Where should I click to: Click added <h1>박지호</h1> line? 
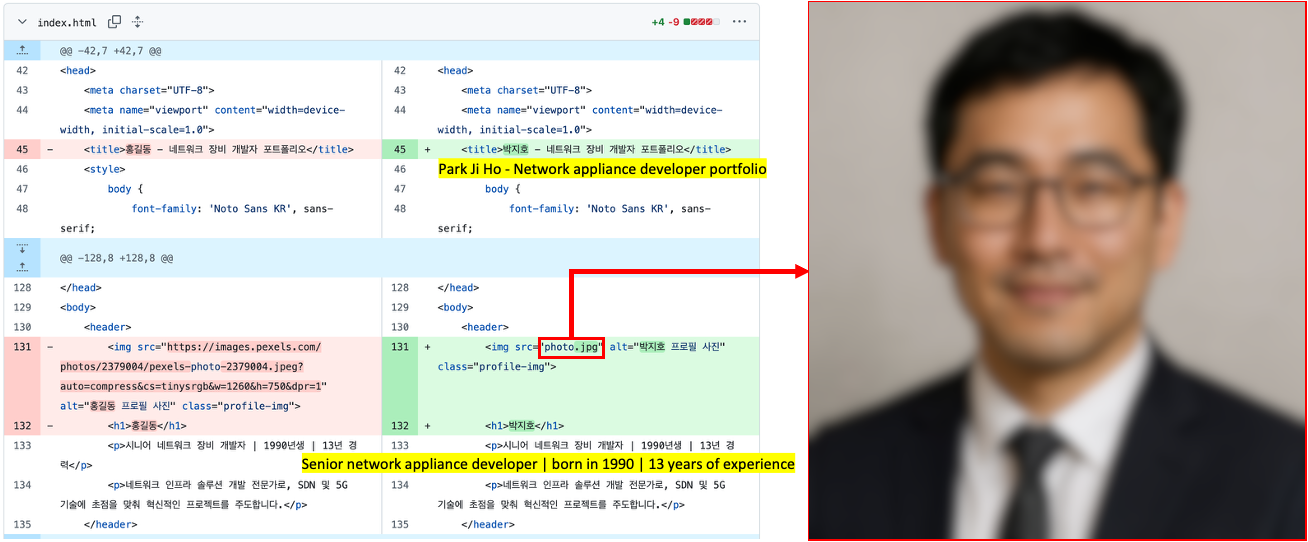[x=588, y=426]
